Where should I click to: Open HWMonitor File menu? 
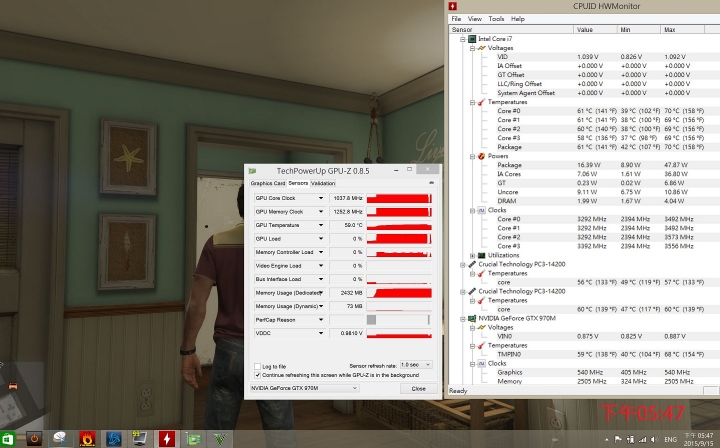456,19
